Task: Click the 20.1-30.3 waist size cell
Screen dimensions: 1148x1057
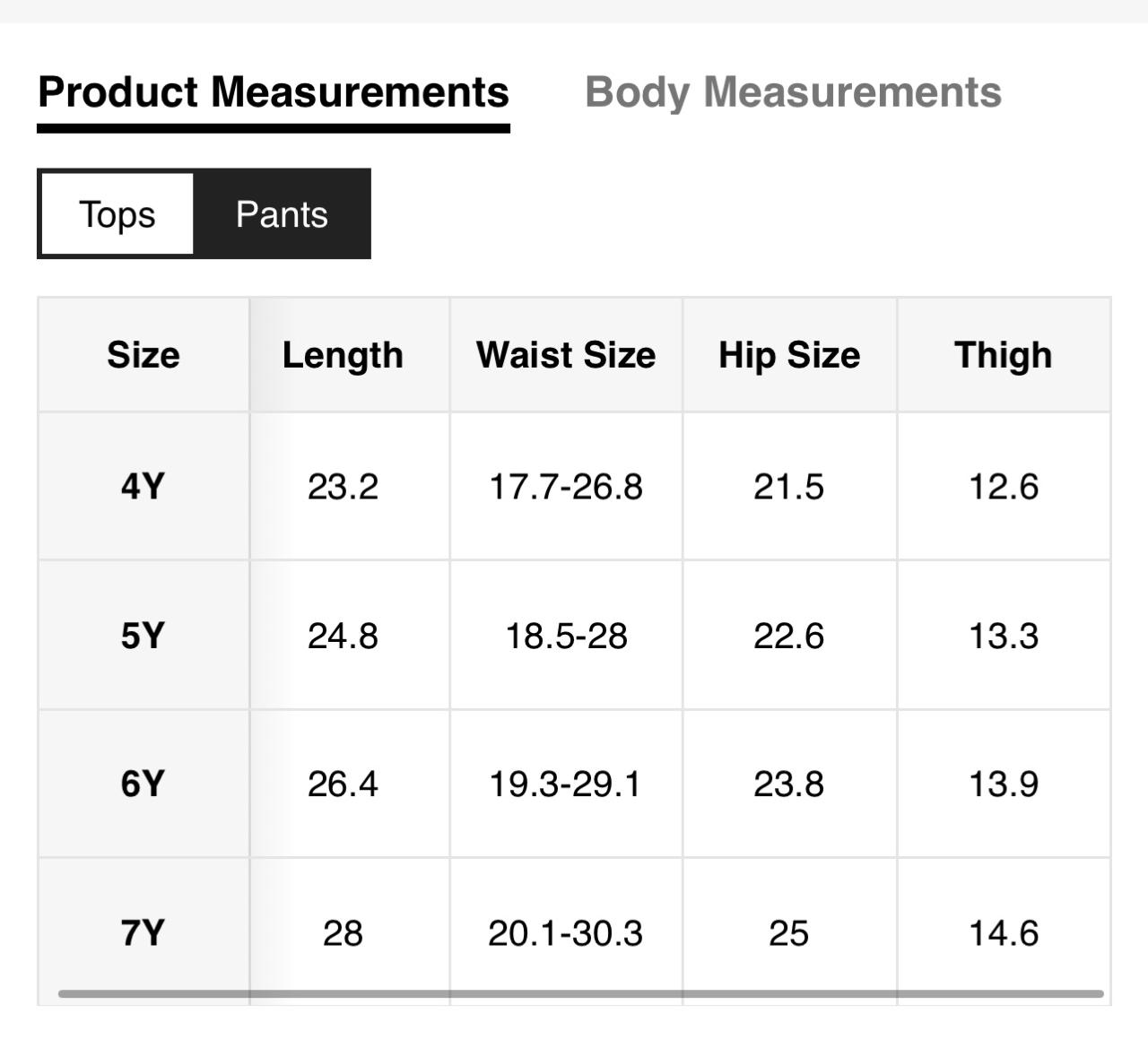Action: pos(566,932)
